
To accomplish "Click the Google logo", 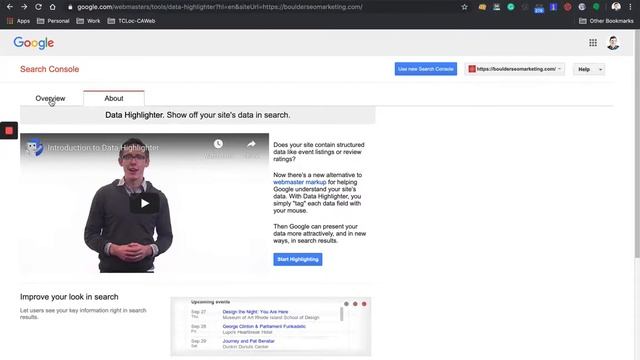I will (x=33, y=43).
